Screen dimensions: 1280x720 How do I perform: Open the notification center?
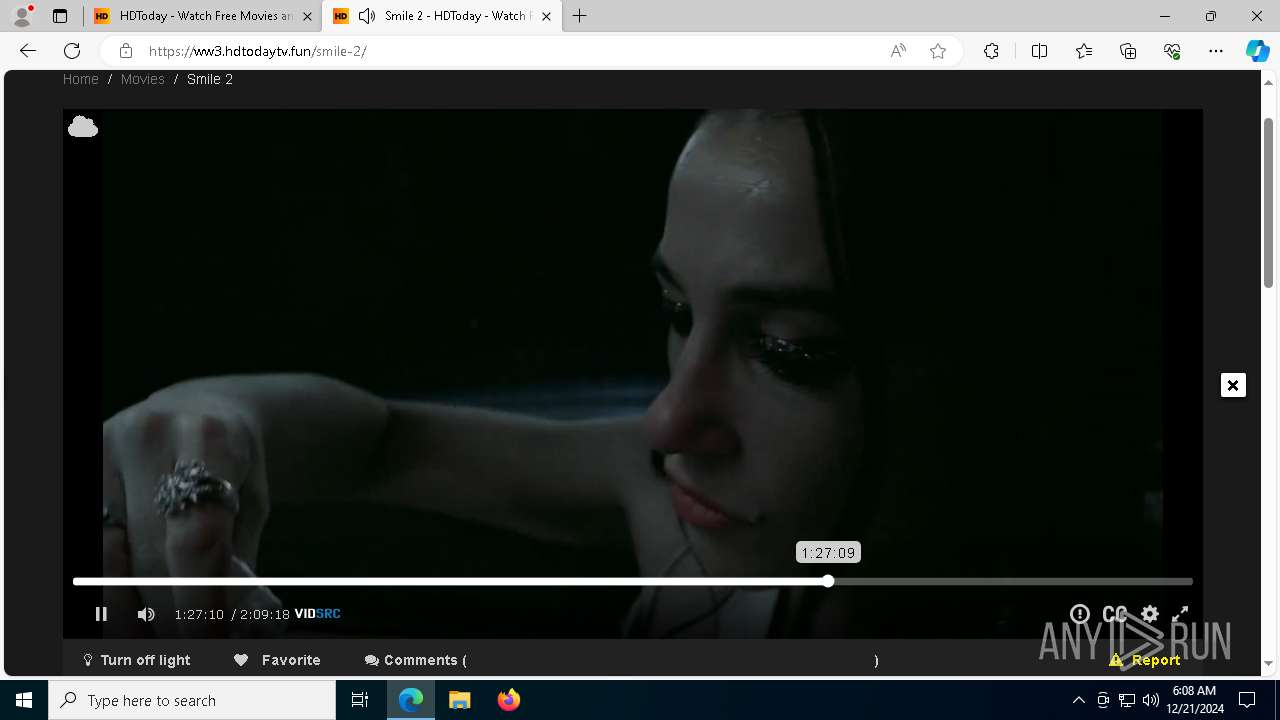pyautogui.click(x=1247, y=700)
